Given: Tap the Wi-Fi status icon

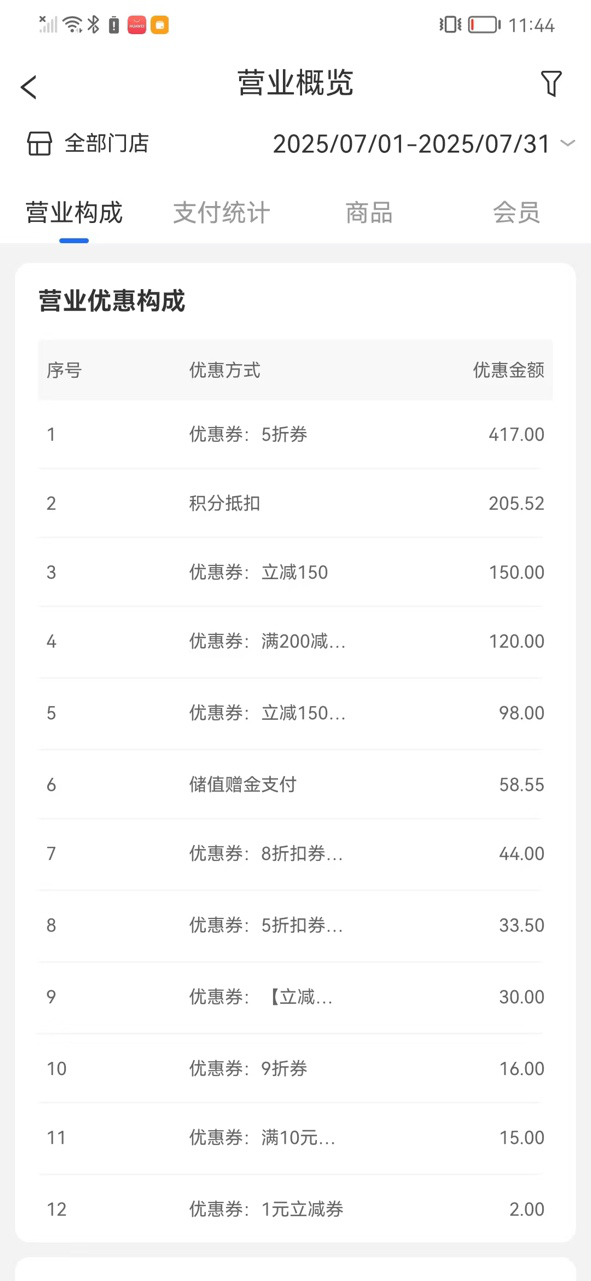Looking at the screenshot, I should point(73,25).
